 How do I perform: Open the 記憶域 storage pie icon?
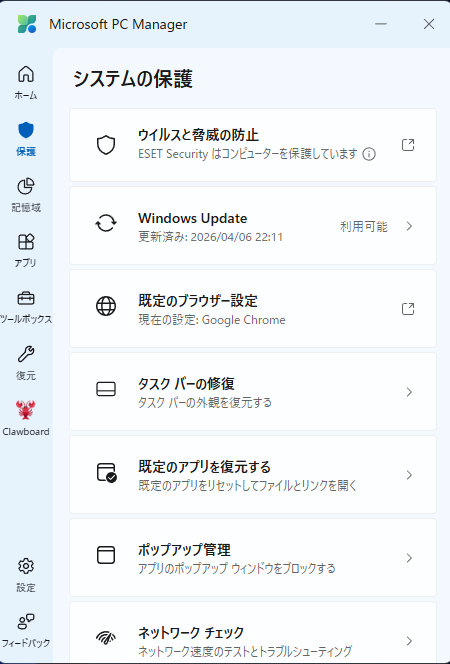pos(26,186)
